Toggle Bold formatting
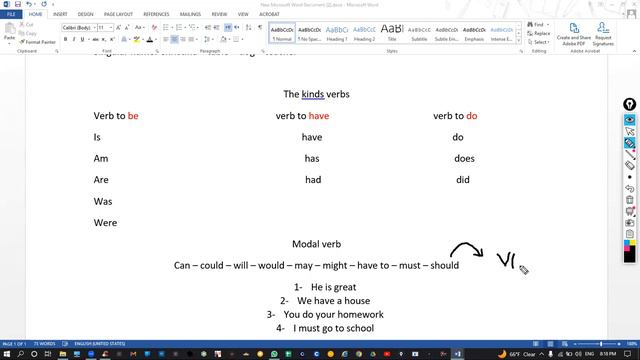640x360 pixels. [x=65, y=40]
